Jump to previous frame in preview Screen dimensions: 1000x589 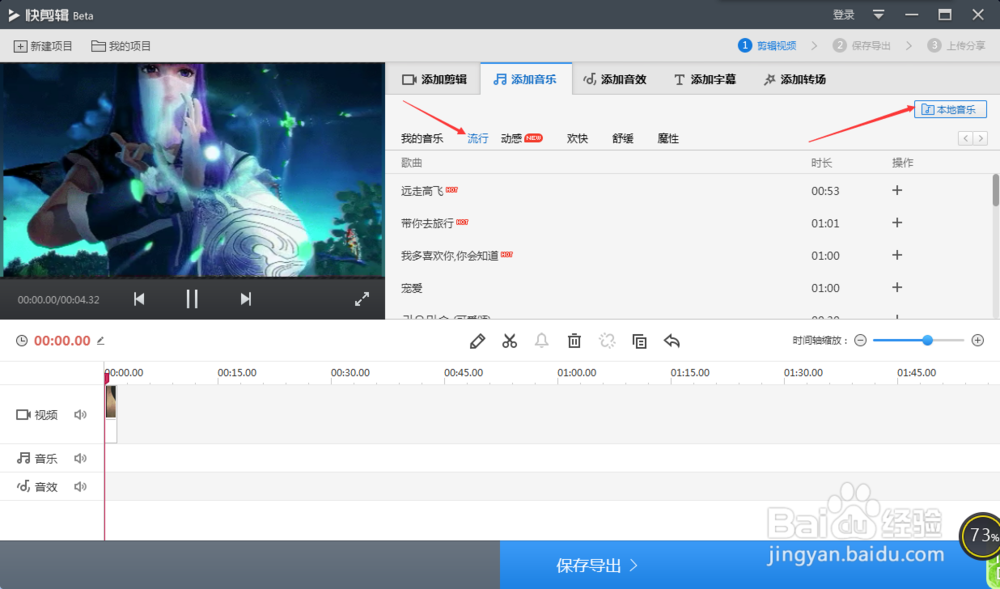click(x=139, y=299)
